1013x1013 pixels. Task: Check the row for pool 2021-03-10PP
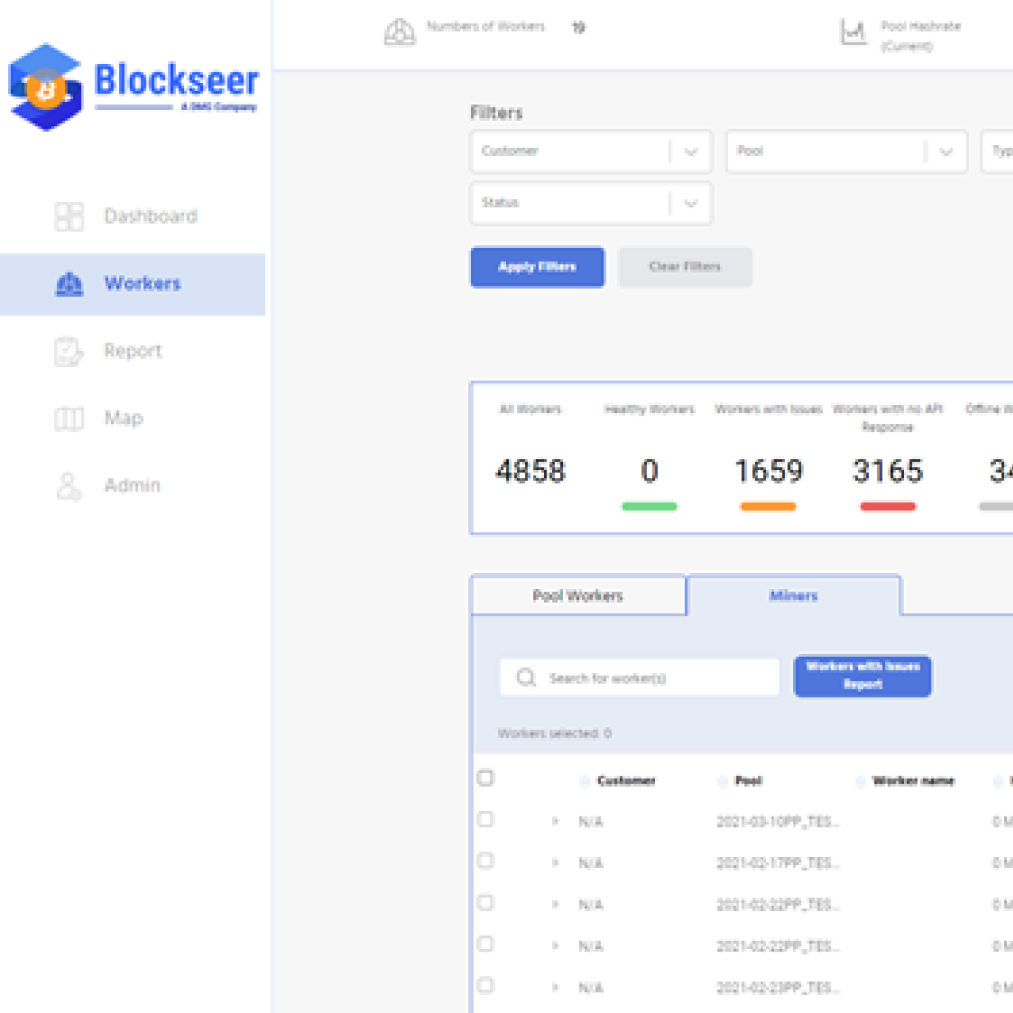coord(486,820)
